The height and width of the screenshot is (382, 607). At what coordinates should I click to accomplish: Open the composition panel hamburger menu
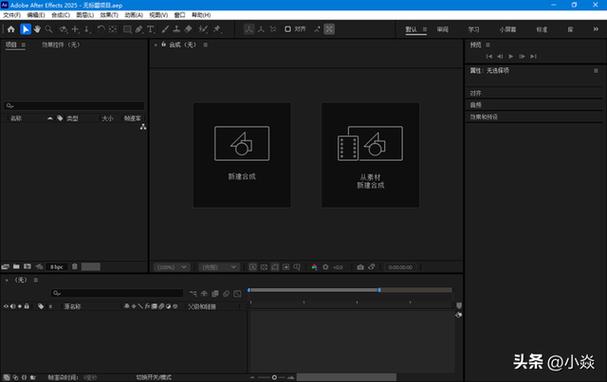pos(206,45)
